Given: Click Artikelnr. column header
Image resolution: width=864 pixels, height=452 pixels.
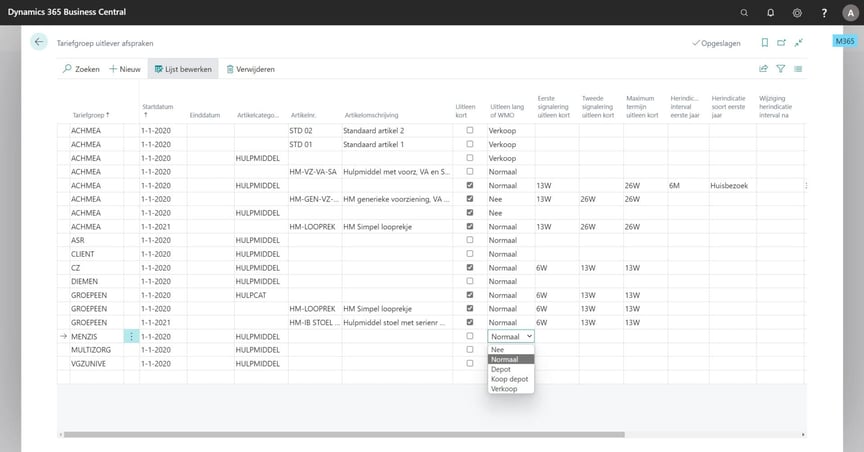Looking at the screenshot, I should click(x=303, y=115).
